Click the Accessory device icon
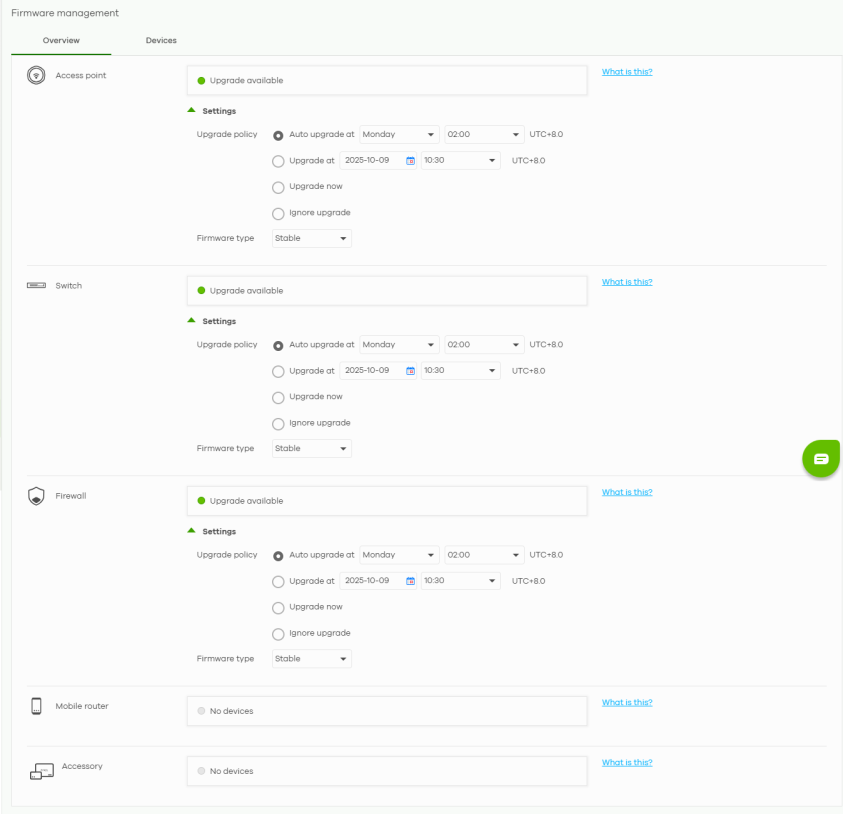This screenshot has height=814, width=843. pyautogui.click(x=41, y=771)
